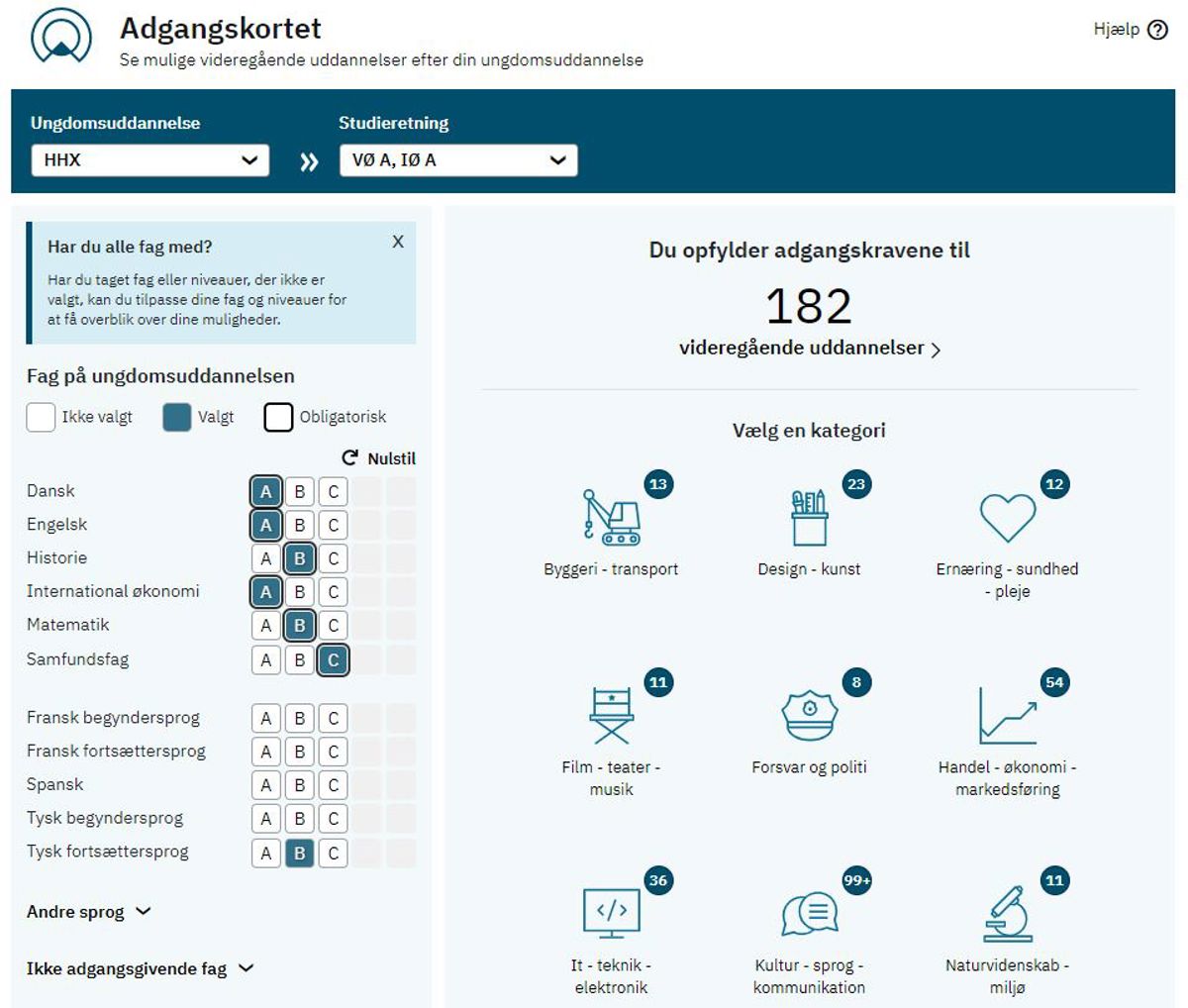Select the It - teknik code monitor icon
The height and width of the screenshot is (1008, 1188).
point(611,913)
